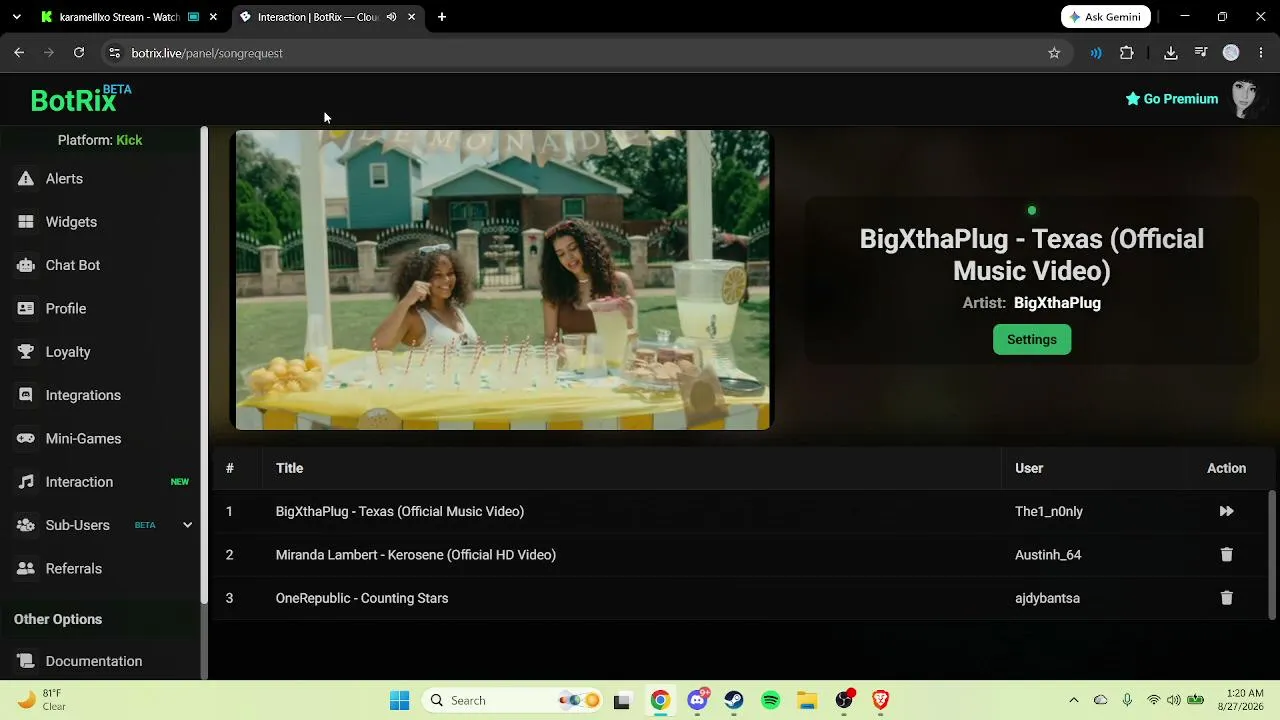1280x720 pixels.
Task: Show hidden system tray icons
Action: coord(1074,701)
